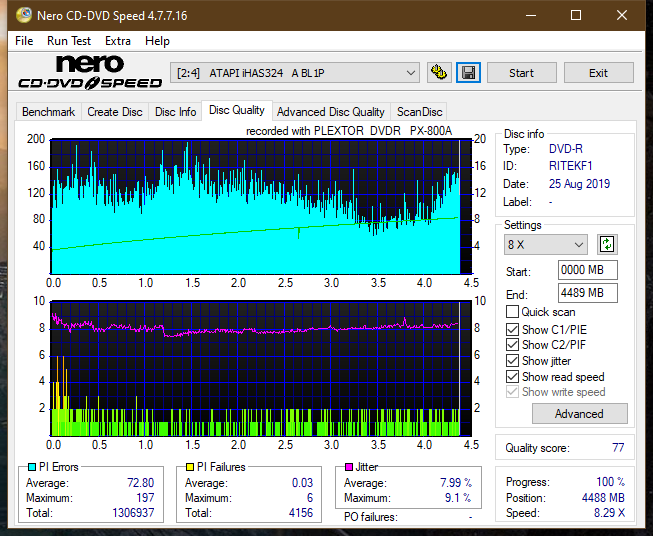Viewport: 653px width, 536px height.
Task: Click the Start MB input field
Action: pyautogui.click(x=588, y=270)
